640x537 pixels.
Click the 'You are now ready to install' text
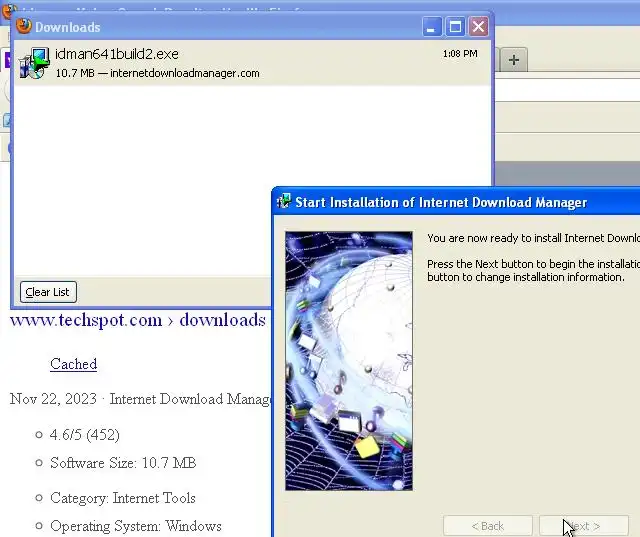pyautogui.click(x=533, y=238)
